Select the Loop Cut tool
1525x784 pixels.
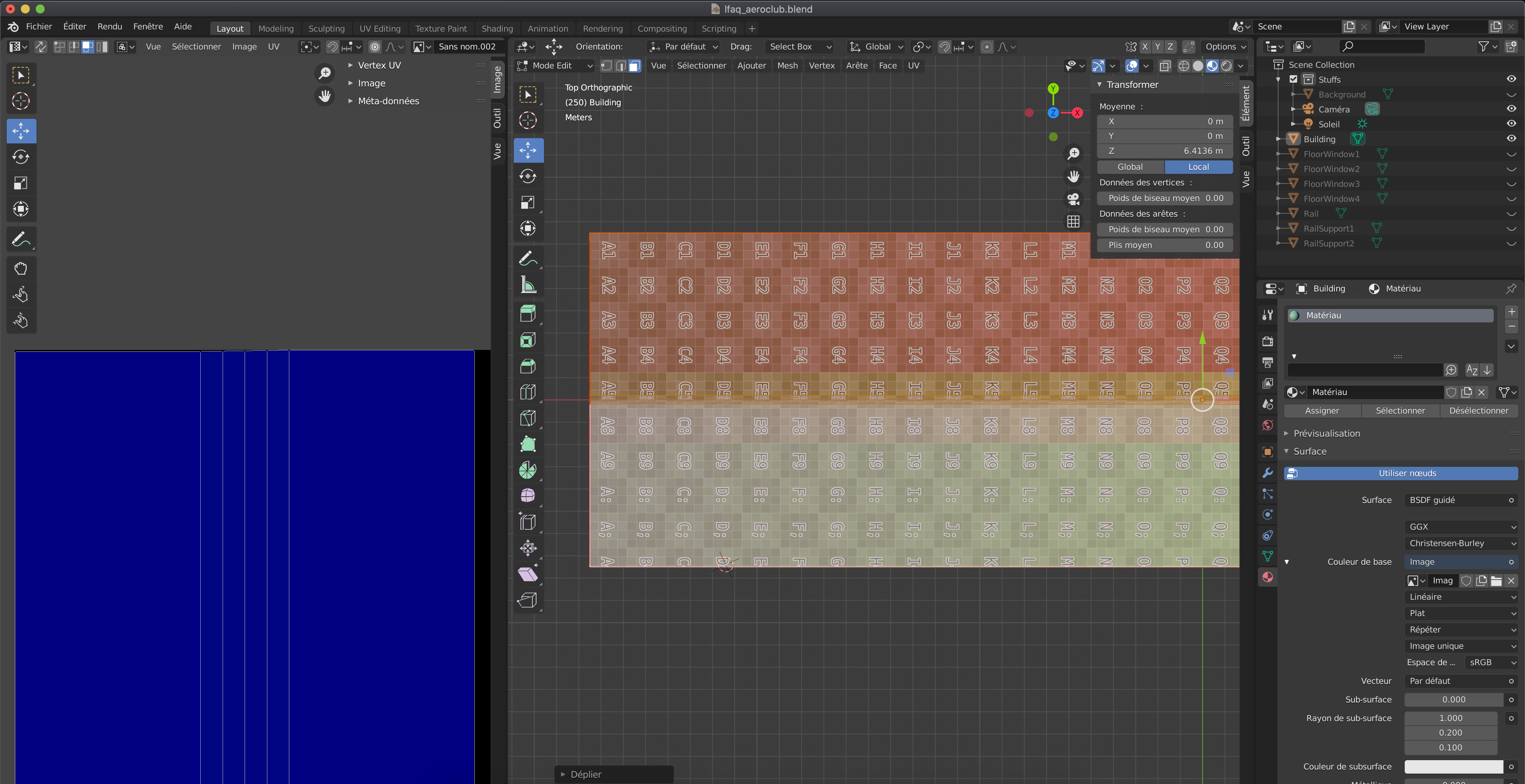[x=528, y=392]
